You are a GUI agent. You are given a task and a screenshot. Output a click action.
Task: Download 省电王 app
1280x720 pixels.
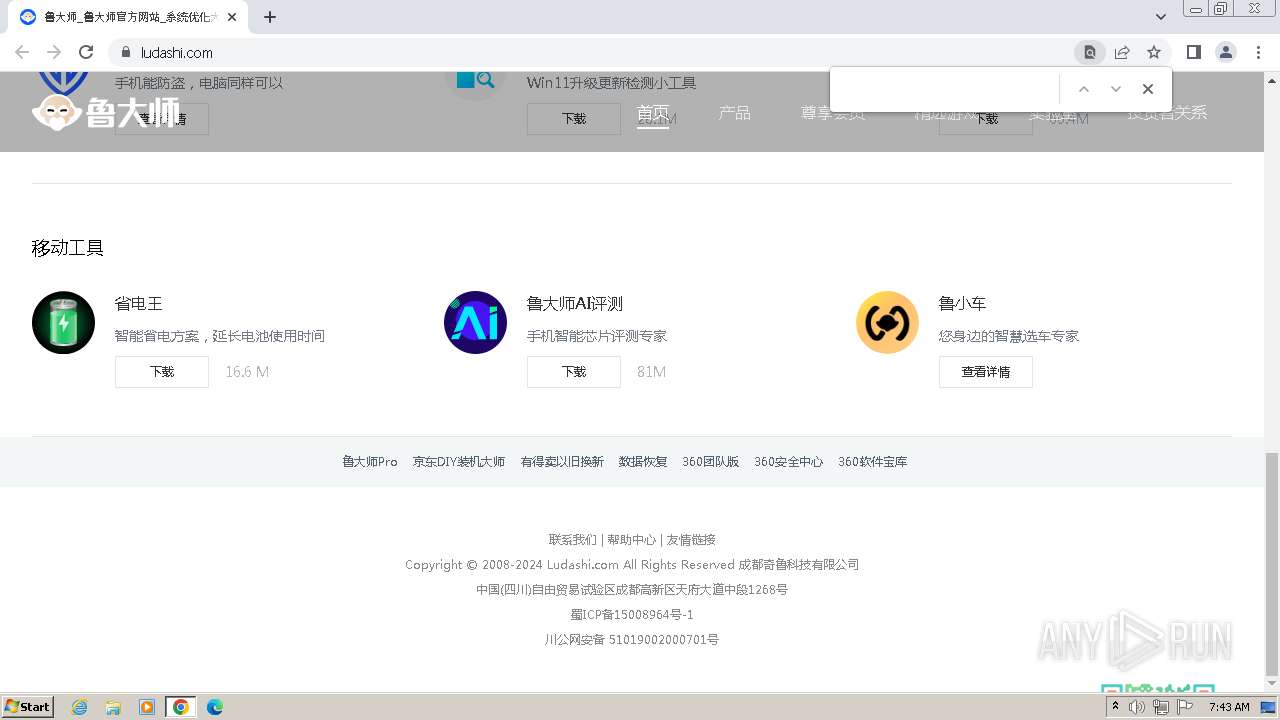point(162,372)
